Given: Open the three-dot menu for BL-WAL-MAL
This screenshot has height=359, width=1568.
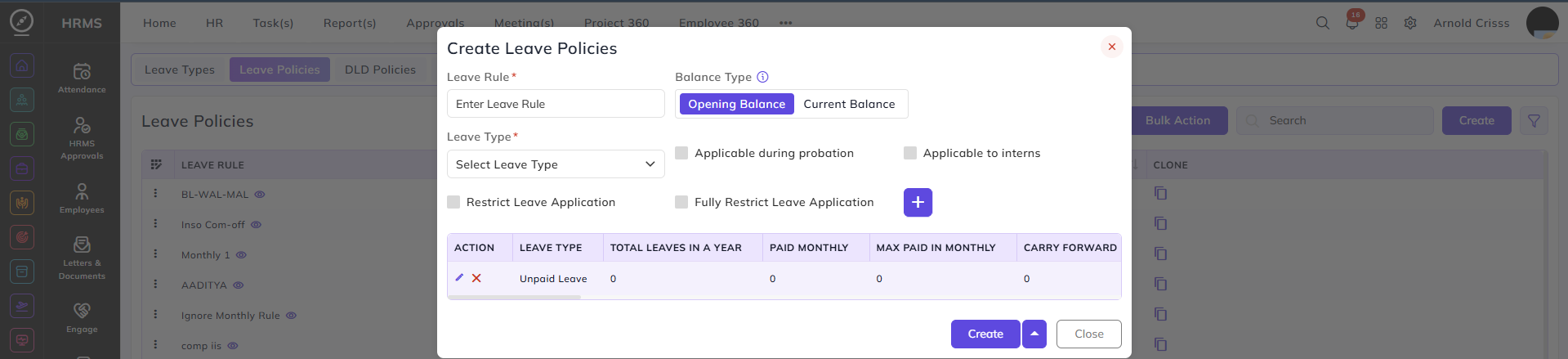Looking at the screenshot, I should 155,194.
